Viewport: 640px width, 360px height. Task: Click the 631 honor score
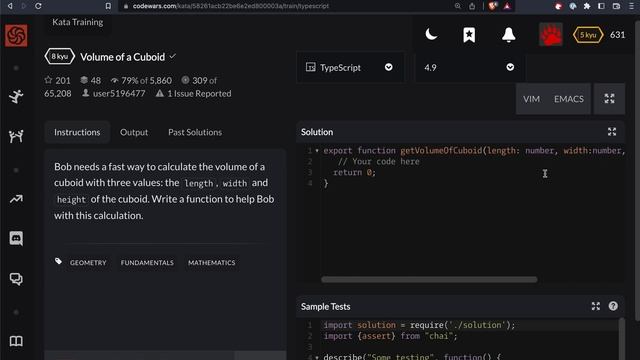click(x=617, y=35)
